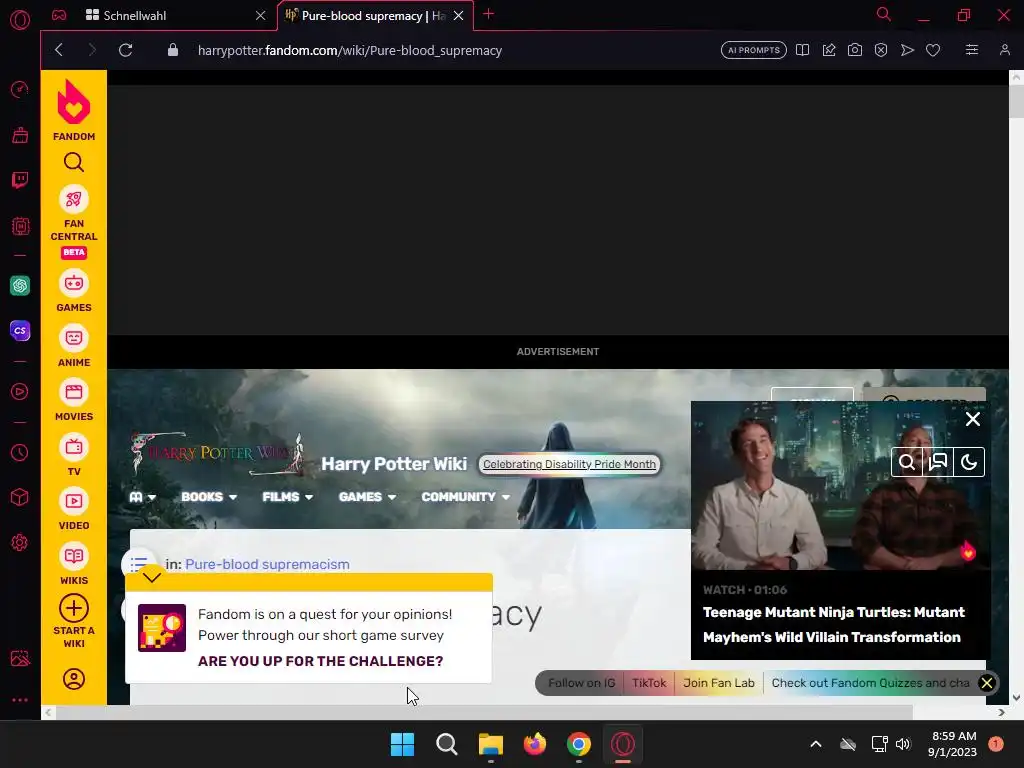The height and width of the screenshot is (768, 1024).
Task: Add page to bookmarks heart icon
Action: [933, 50]
